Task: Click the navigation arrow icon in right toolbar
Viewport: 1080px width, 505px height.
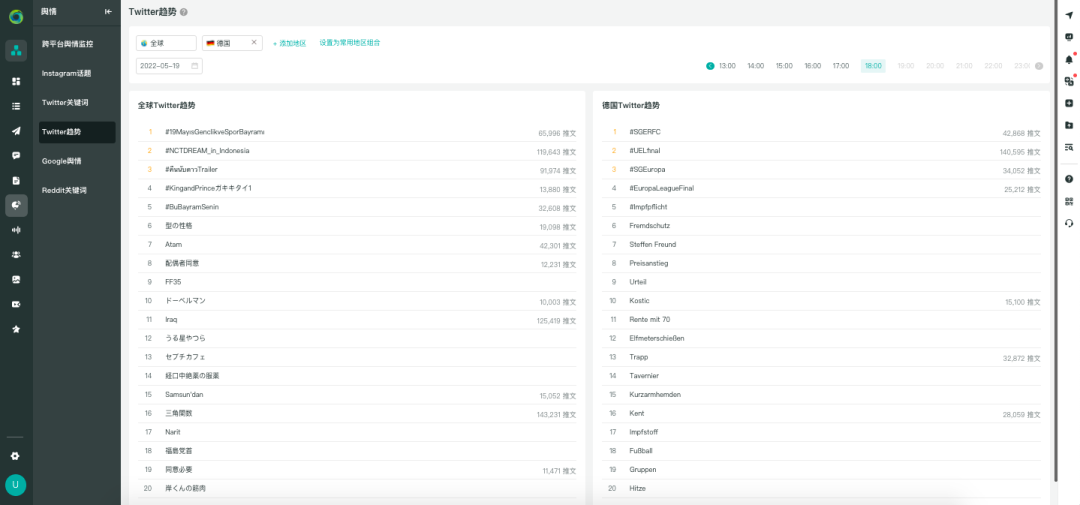Action: point(1069,15)
